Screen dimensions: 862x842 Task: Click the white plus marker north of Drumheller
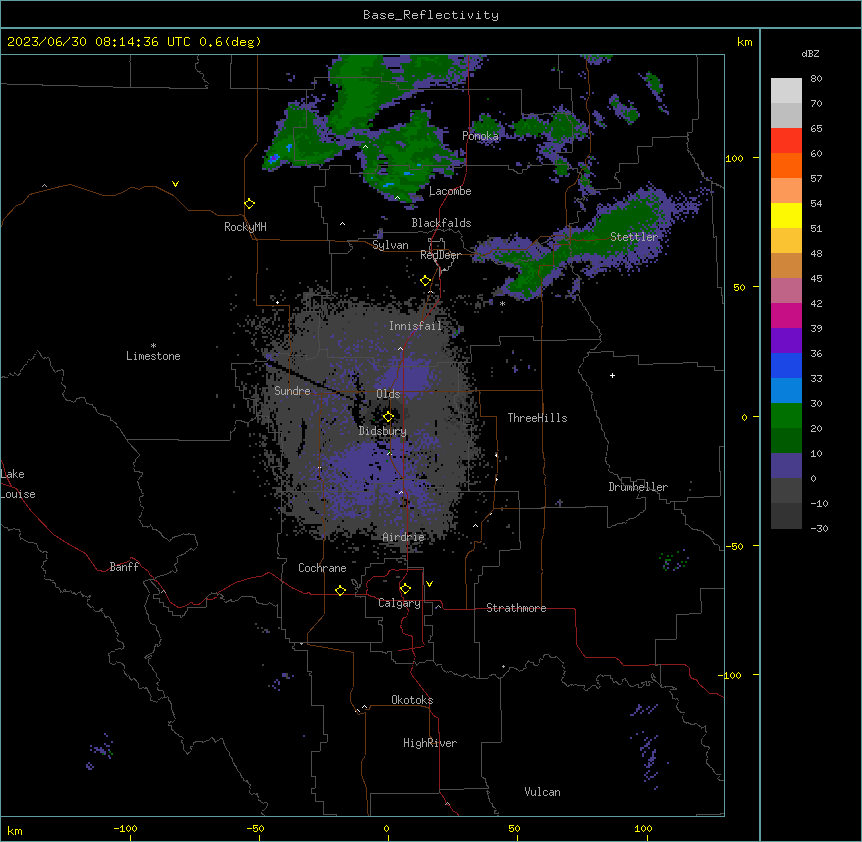(x=612, y=375)
